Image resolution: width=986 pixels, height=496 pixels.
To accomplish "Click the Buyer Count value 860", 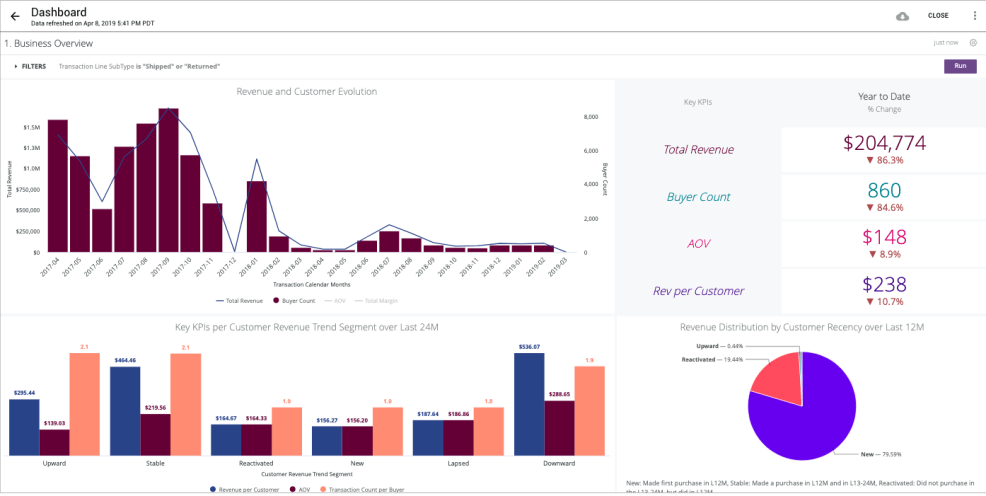I will tap(883, 190).
